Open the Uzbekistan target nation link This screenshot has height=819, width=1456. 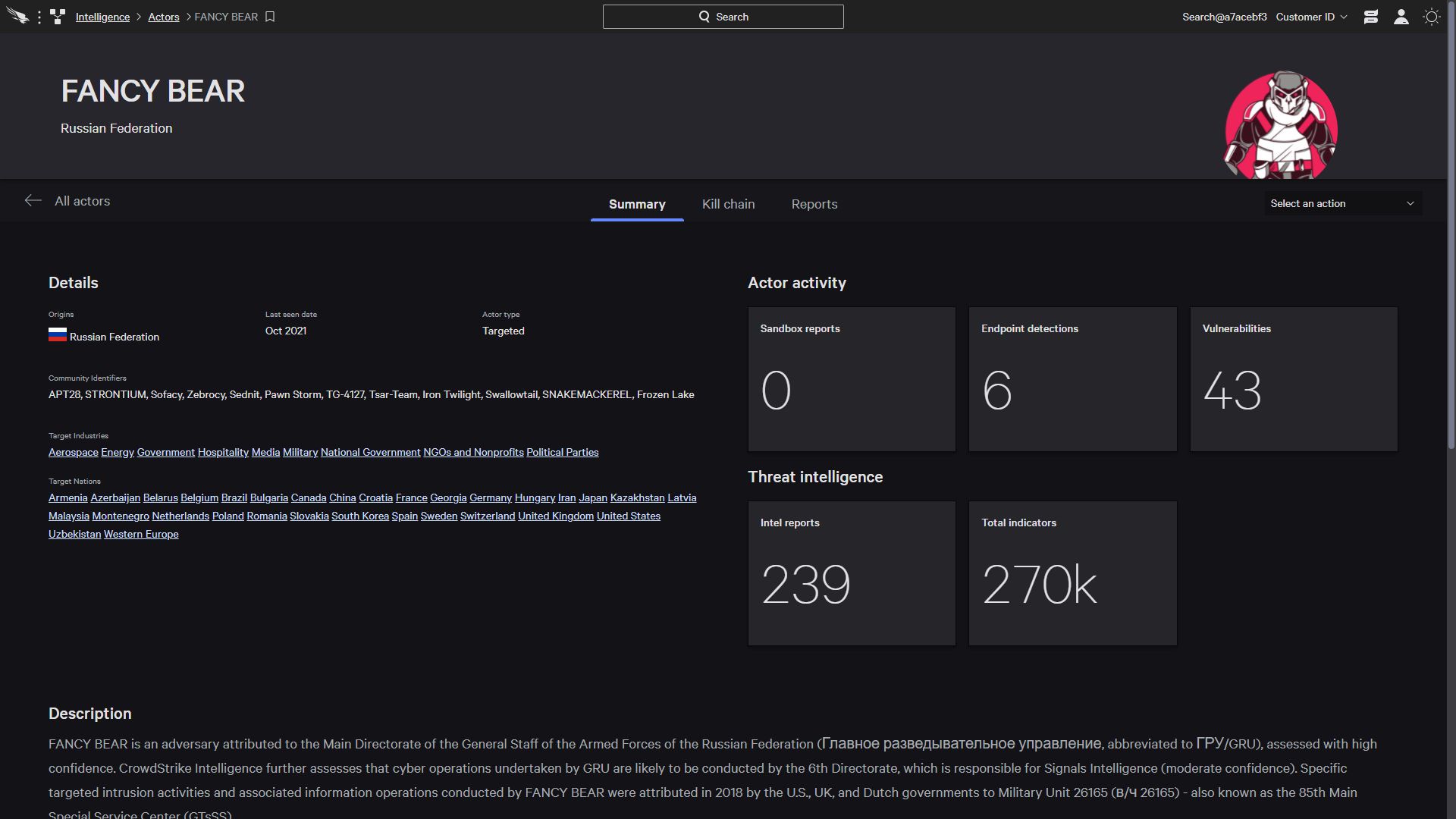coord(75,534)
